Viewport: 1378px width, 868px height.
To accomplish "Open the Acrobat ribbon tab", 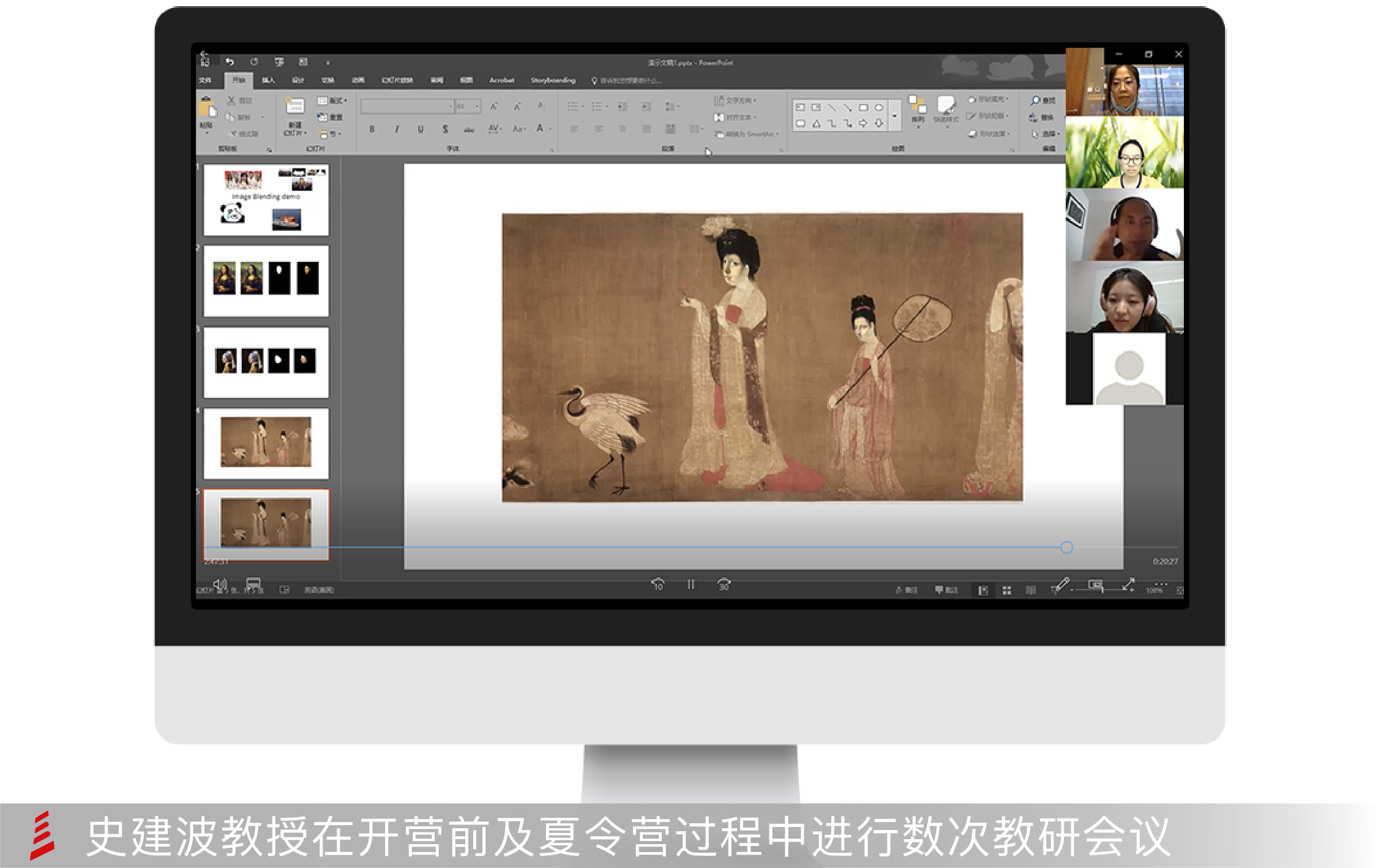I will [x=501, y=80].
